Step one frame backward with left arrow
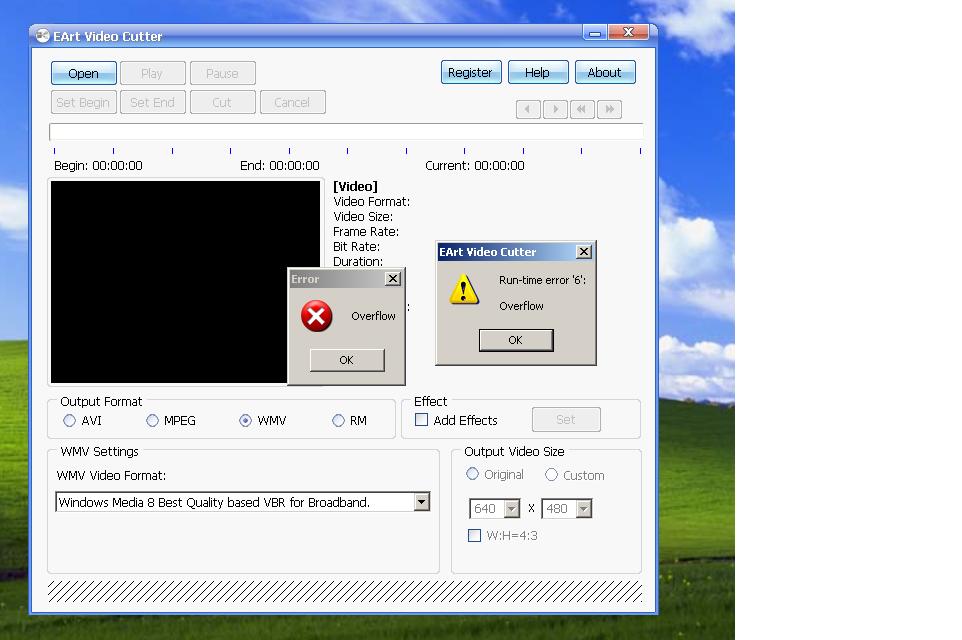Image resolution: width=962 pixels, height=640 pixels. [x=528, y=109]
